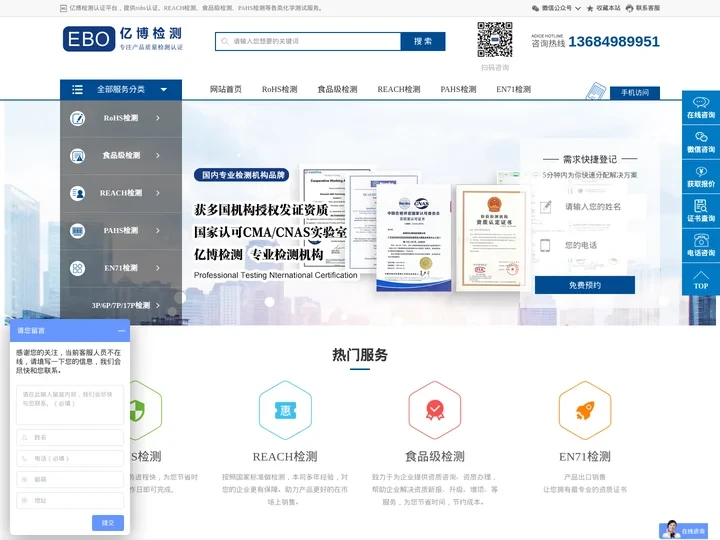The width and height of the screenshot is (720, 540).
Task: Click the 在线咨询 chat bubble icon
Action: click(x=701, y=102)
